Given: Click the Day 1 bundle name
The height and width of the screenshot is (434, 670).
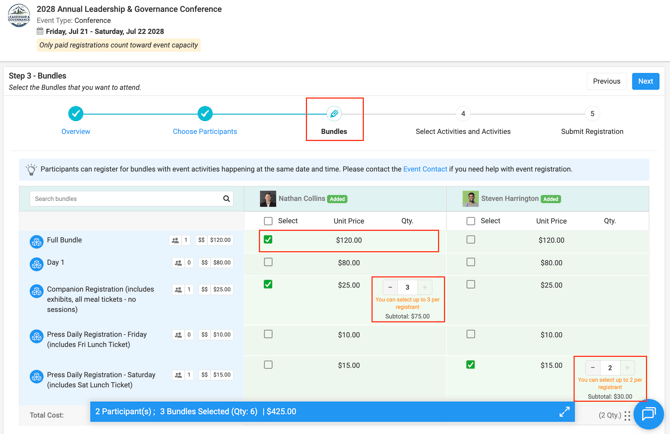Looking at the screenshot, I should tap(56, 262).
